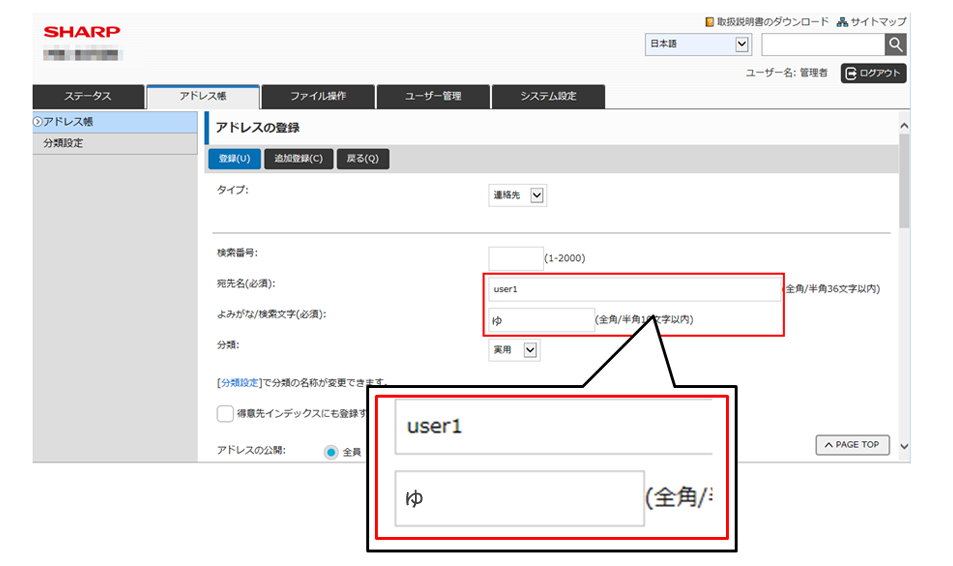Jump back using the PAGE TOP button

852,445
